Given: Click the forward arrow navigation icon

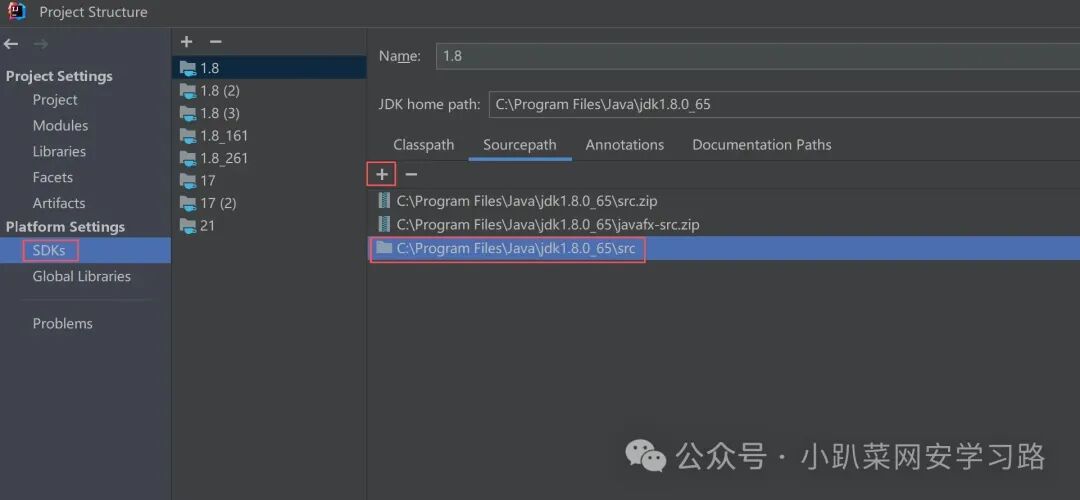Looking at the screenshot, I should (41, 44).
